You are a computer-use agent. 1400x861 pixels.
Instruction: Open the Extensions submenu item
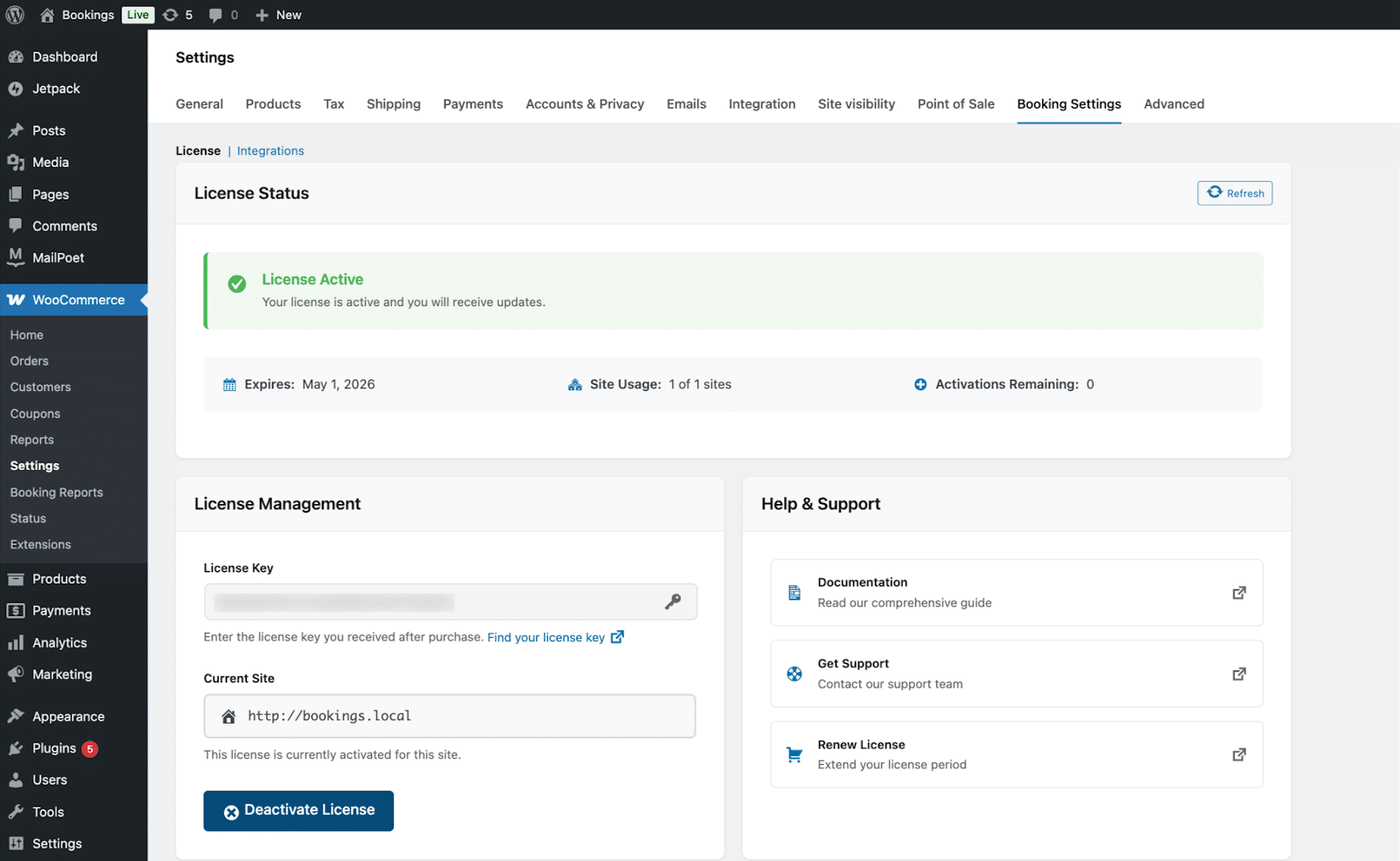pos(41,545)
